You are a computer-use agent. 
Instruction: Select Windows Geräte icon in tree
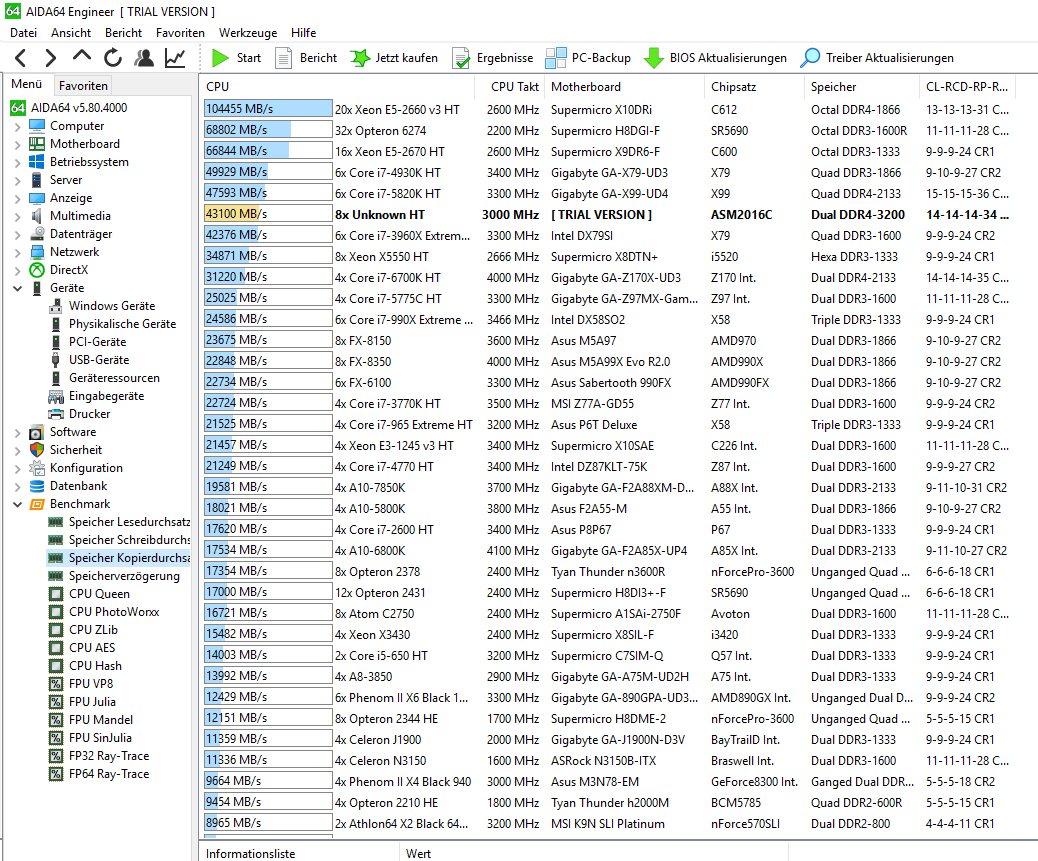pyautogui.click(x=56, y=306)
